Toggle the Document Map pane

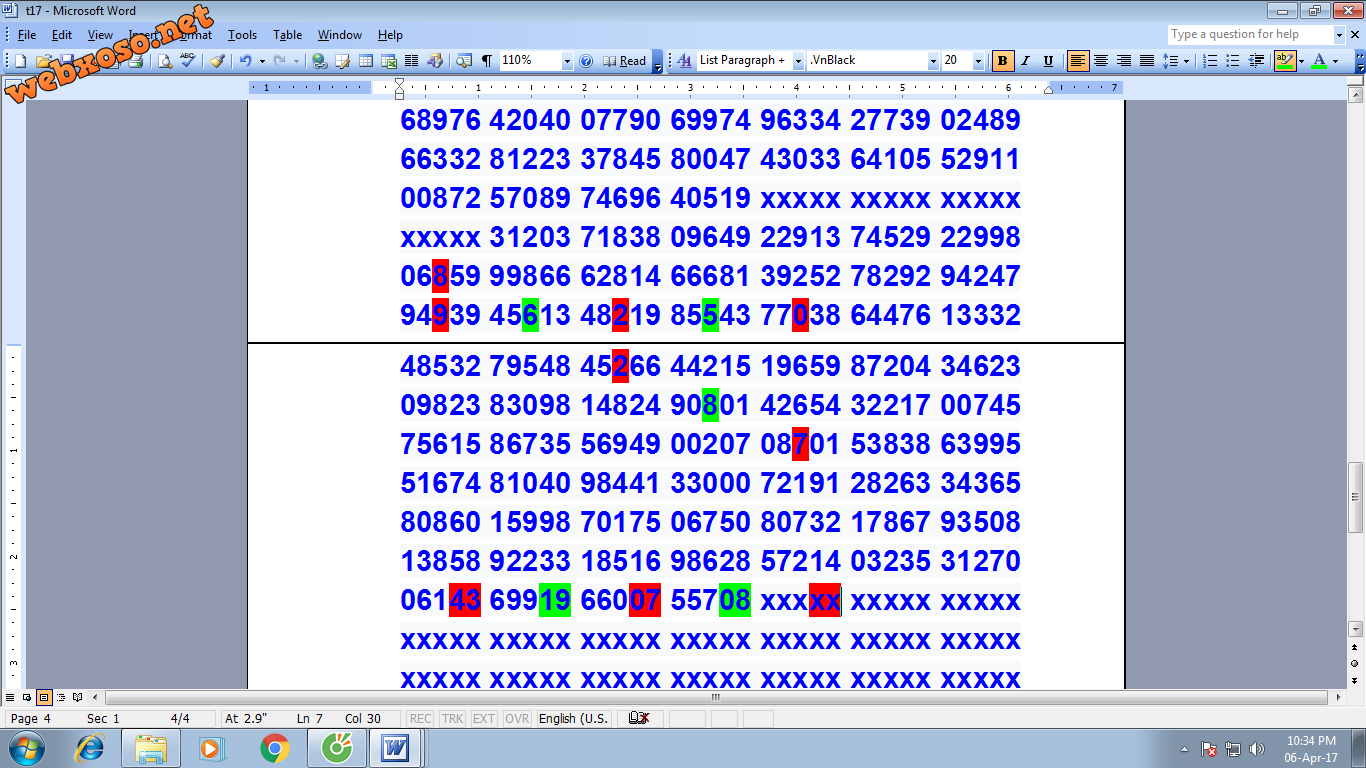coord(464,61)
